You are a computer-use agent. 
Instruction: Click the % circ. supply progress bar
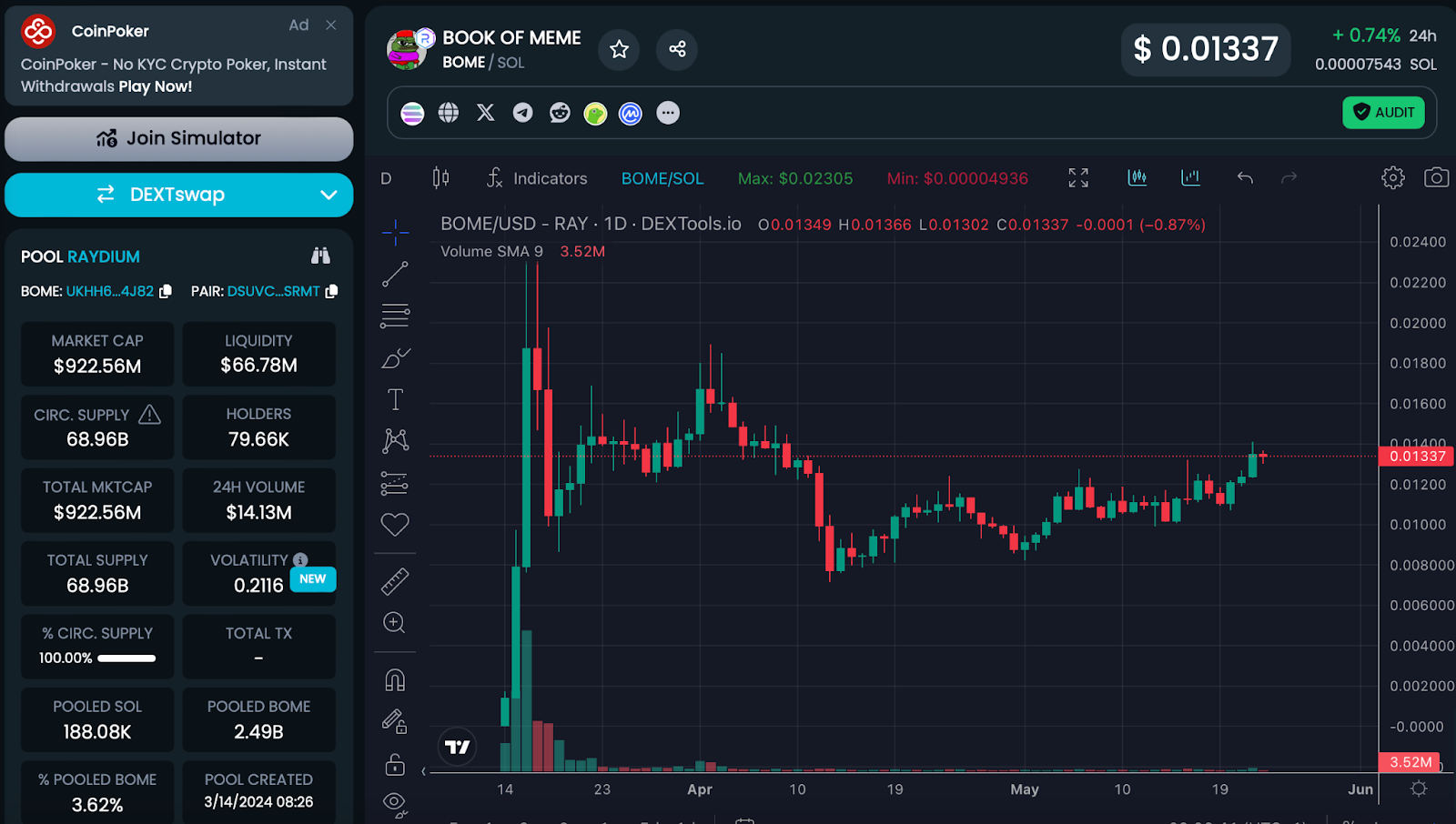126,658
